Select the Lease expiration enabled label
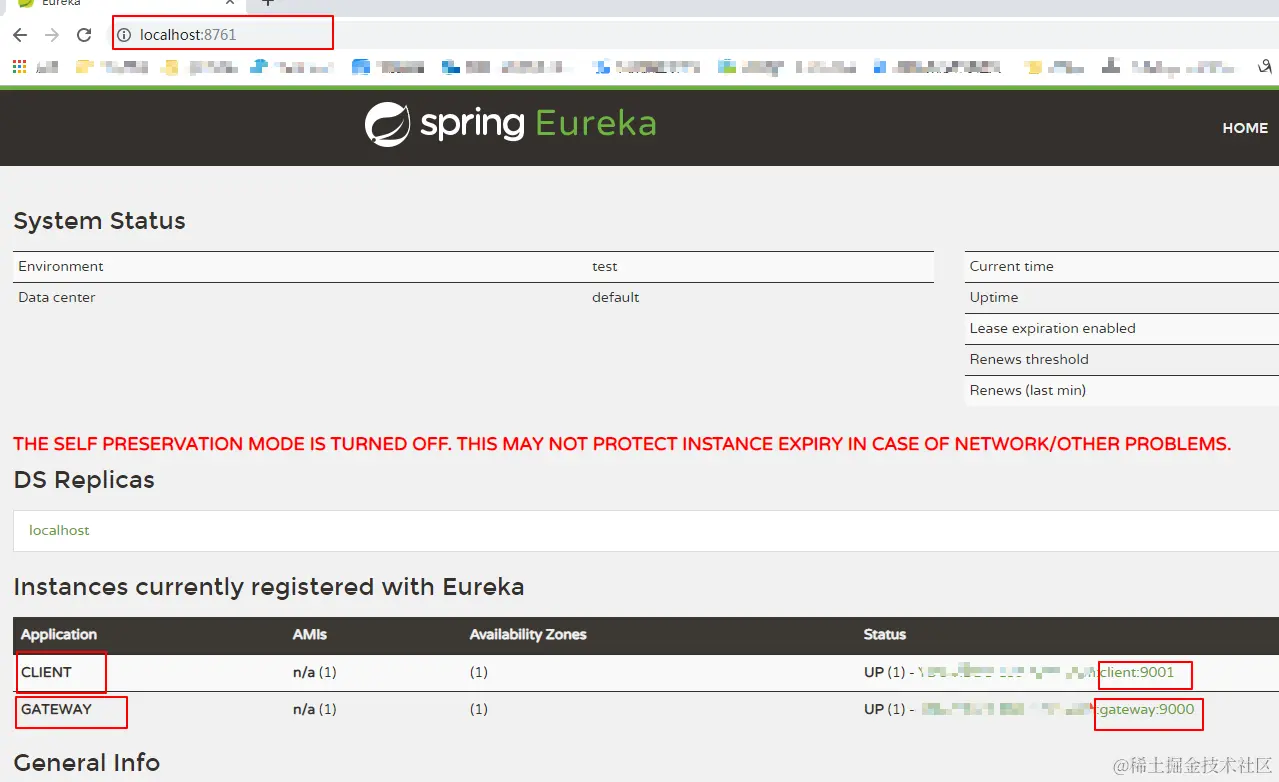This screenshot has height=782, width=1279. click(1052, 328)
